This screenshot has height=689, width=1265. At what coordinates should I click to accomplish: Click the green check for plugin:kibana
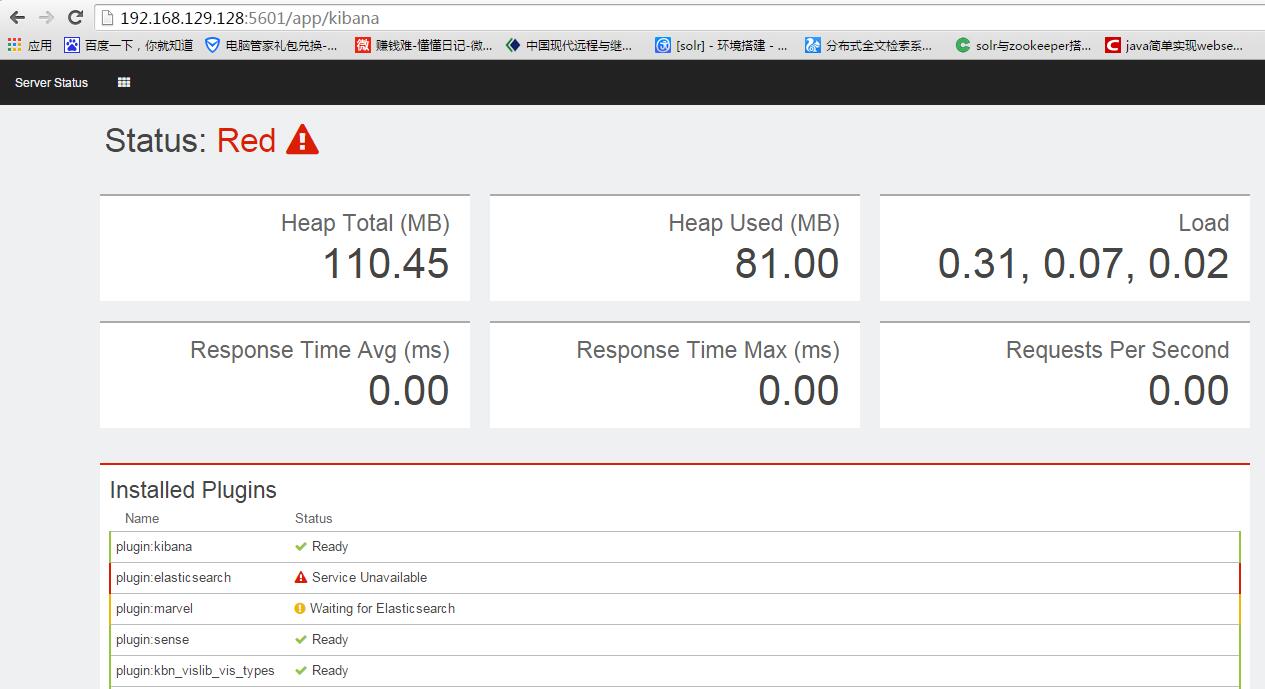(x=301, y=547)
